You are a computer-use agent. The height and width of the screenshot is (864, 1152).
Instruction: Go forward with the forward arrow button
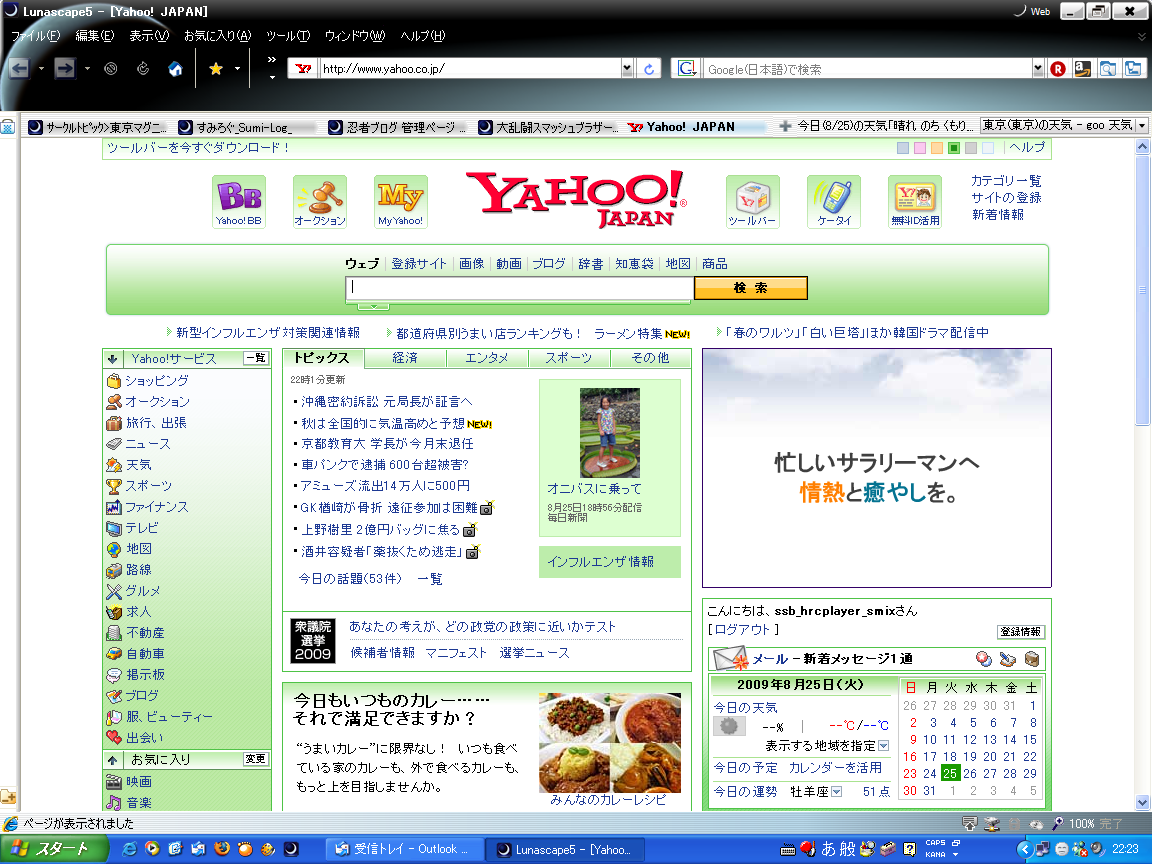(x=65, y=69)
